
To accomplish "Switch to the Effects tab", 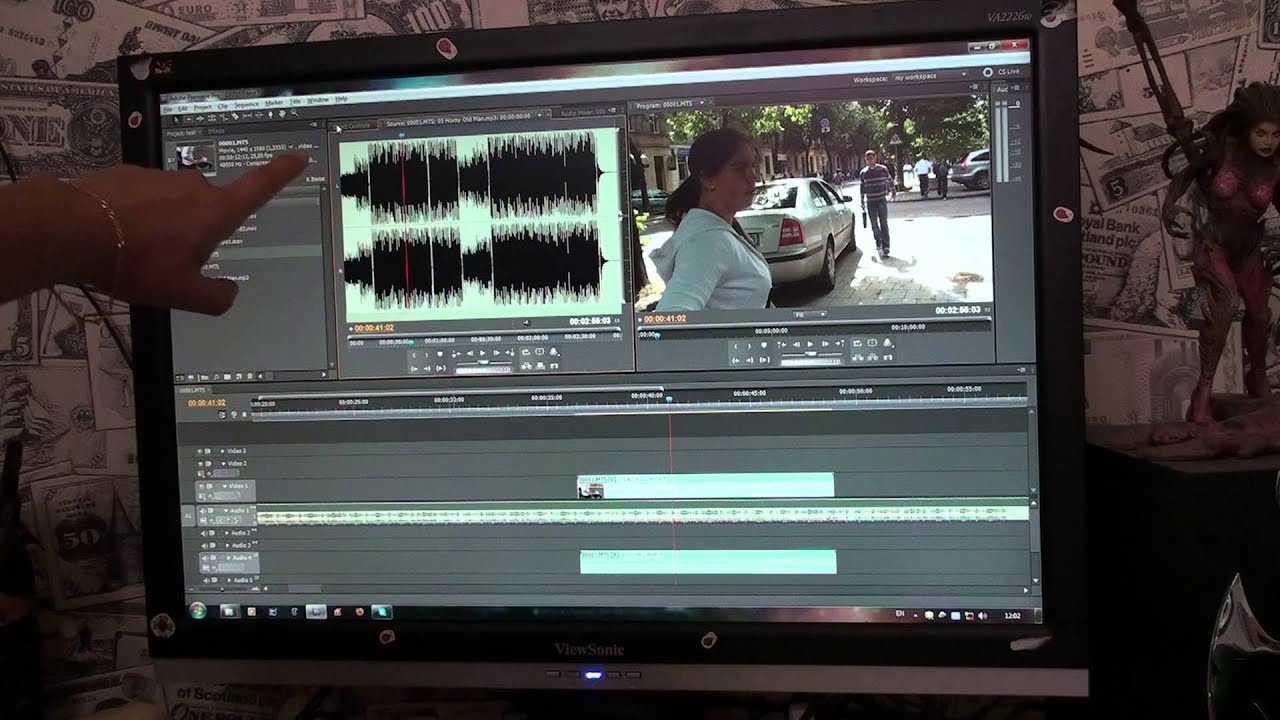I will coord(216,131).
